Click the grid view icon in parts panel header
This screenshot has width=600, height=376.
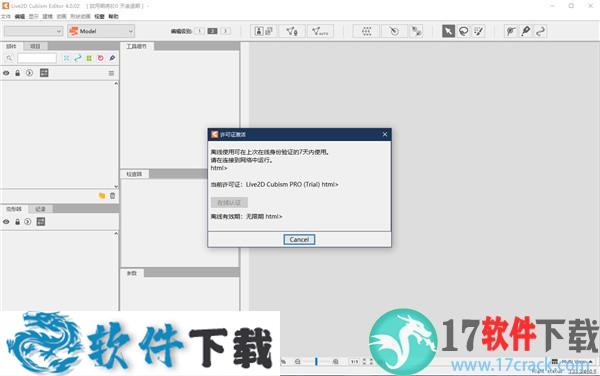coord(44,73)
